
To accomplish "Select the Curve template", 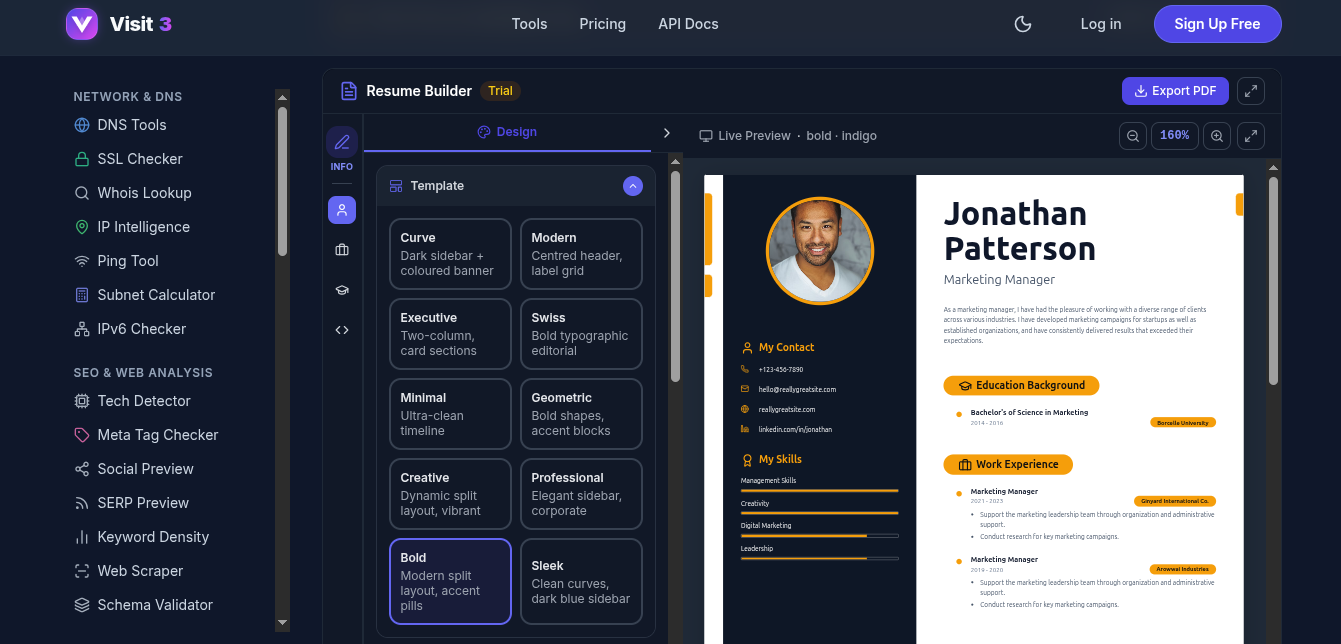I will (450, 254).
